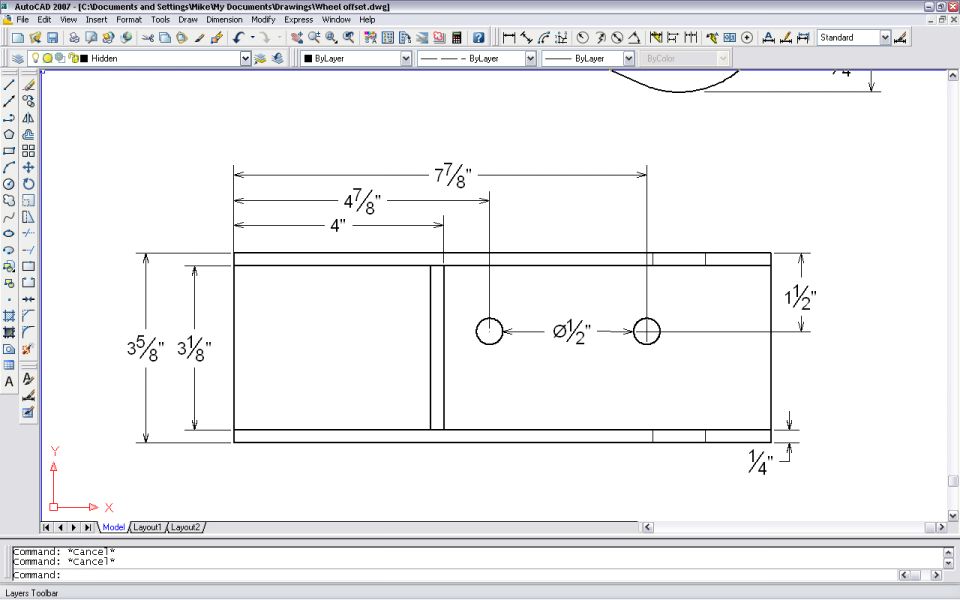Select the Mirror tool
Screen dimensions: 960x600
28,118
